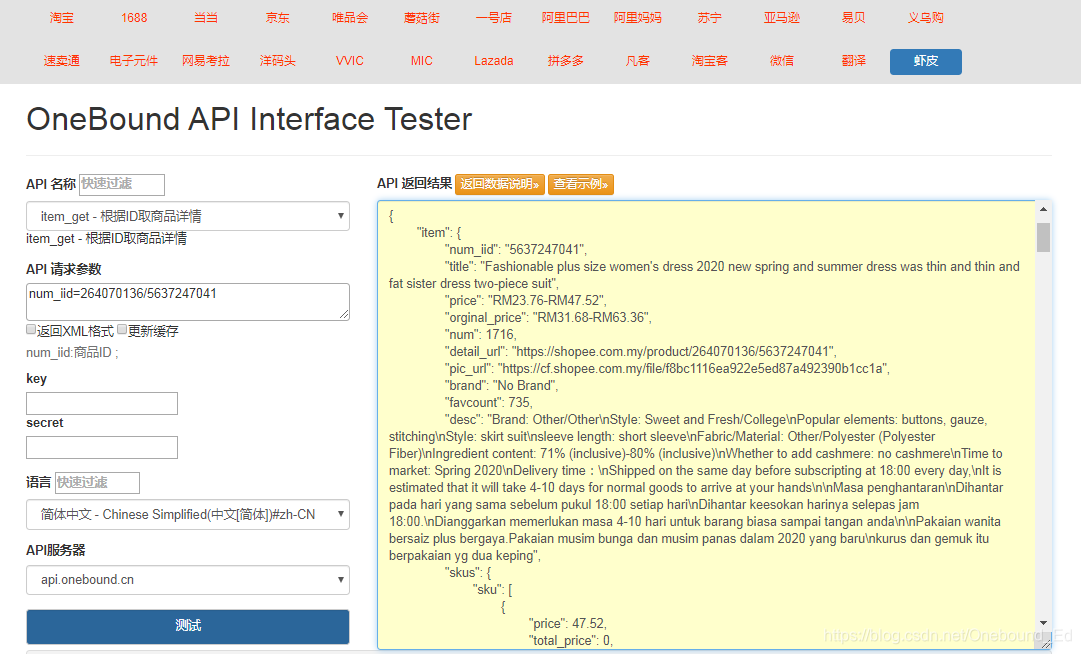This screenshot has height=654, width=1081.
Task: Click the num_iid:商品ID hint text
Action: [72, 353]
